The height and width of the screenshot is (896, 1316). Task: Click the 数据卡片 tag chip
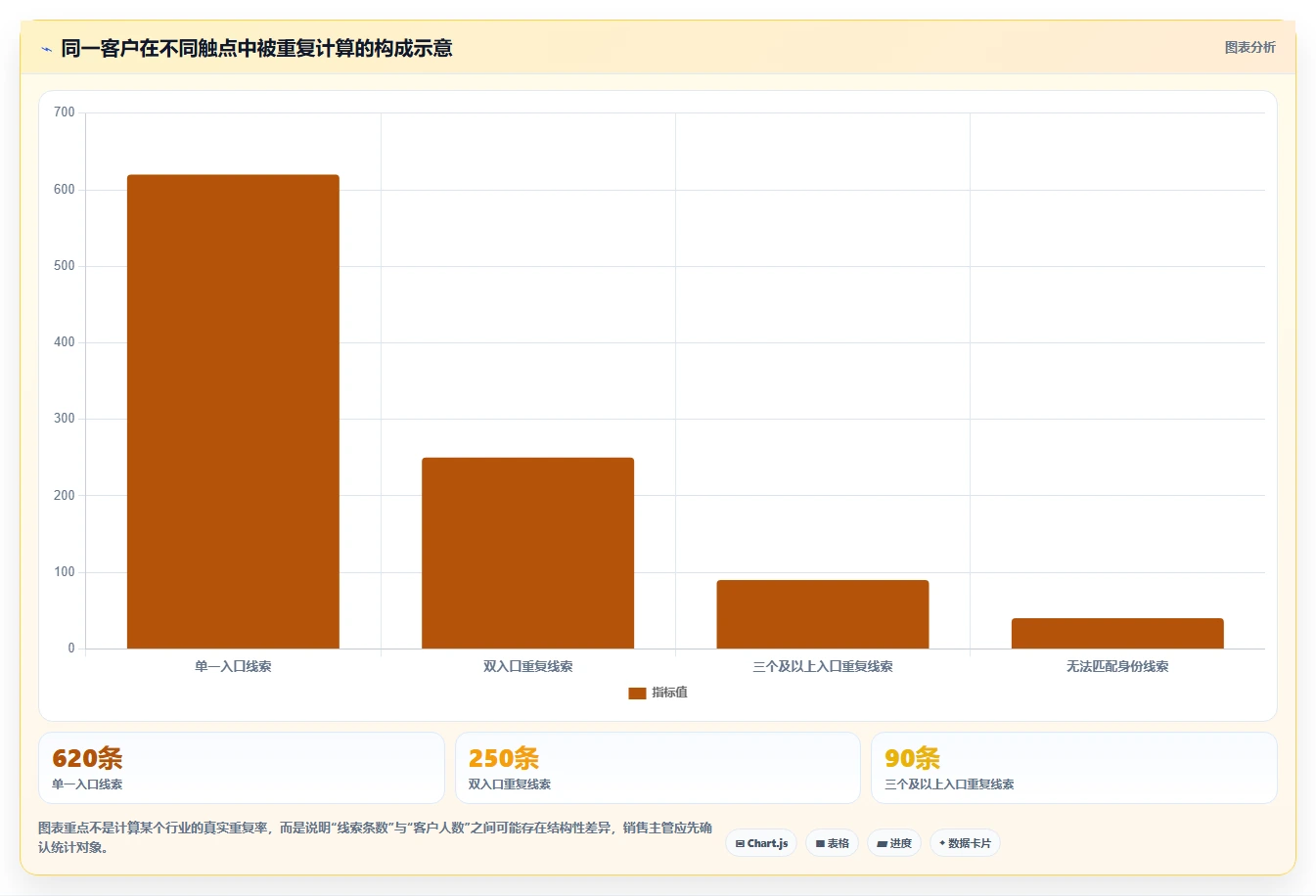(965, 843)
